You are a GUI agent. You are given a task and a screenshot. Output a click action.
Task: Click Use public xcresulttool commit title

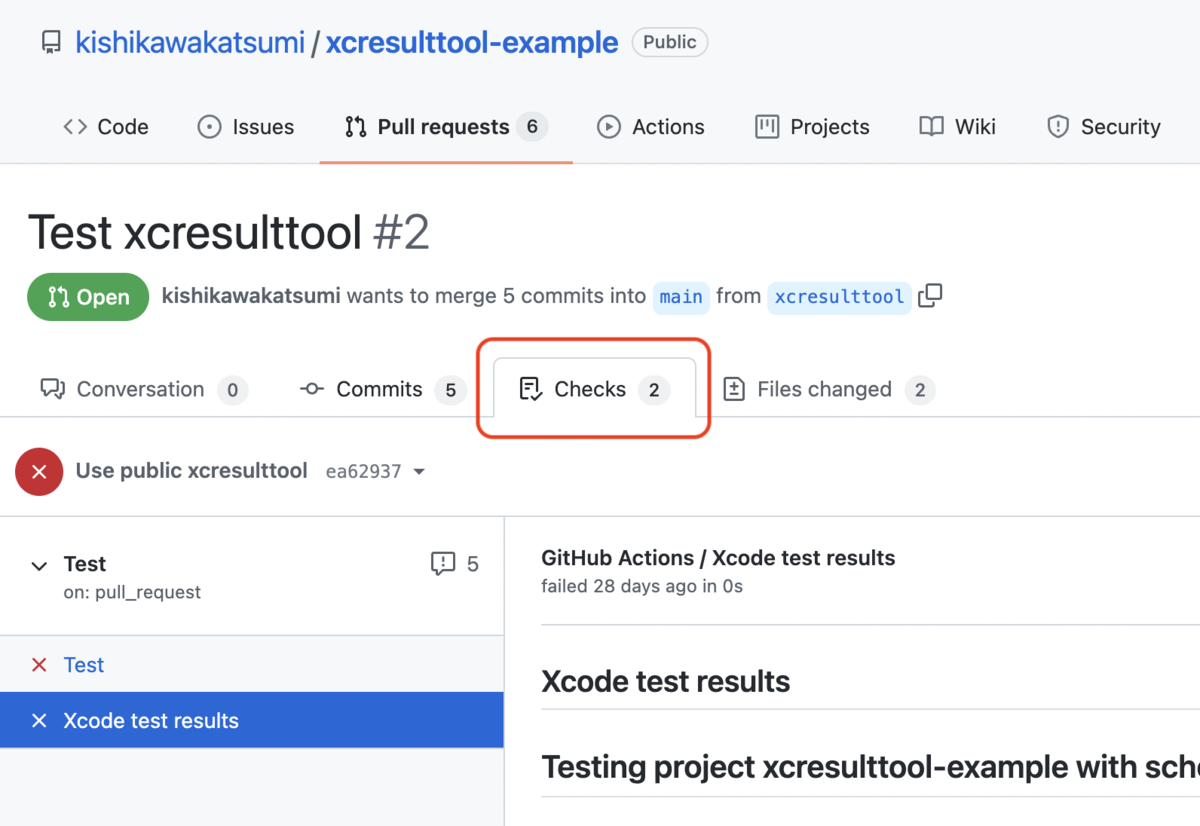[192, 470]
